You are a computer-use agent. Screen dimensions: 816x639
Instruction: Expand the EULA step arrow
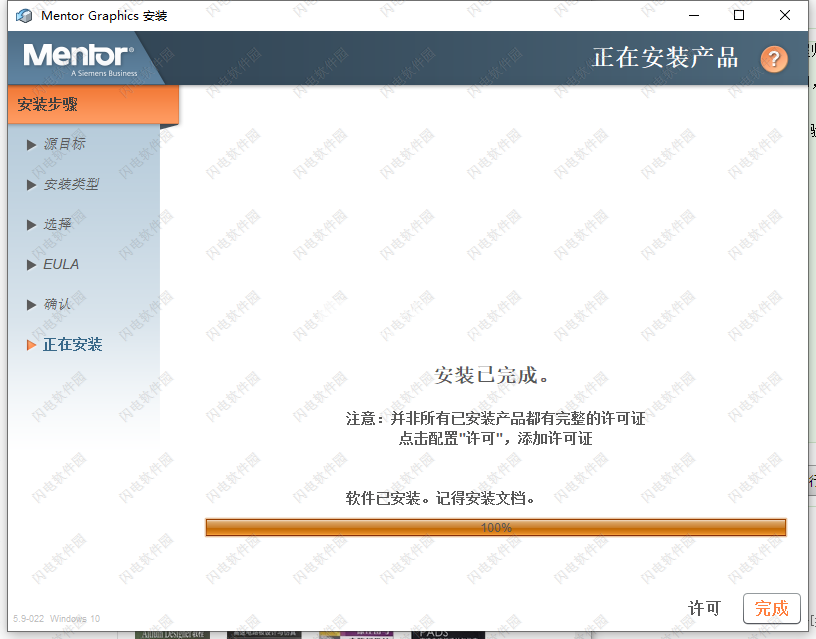pos(31,265)
